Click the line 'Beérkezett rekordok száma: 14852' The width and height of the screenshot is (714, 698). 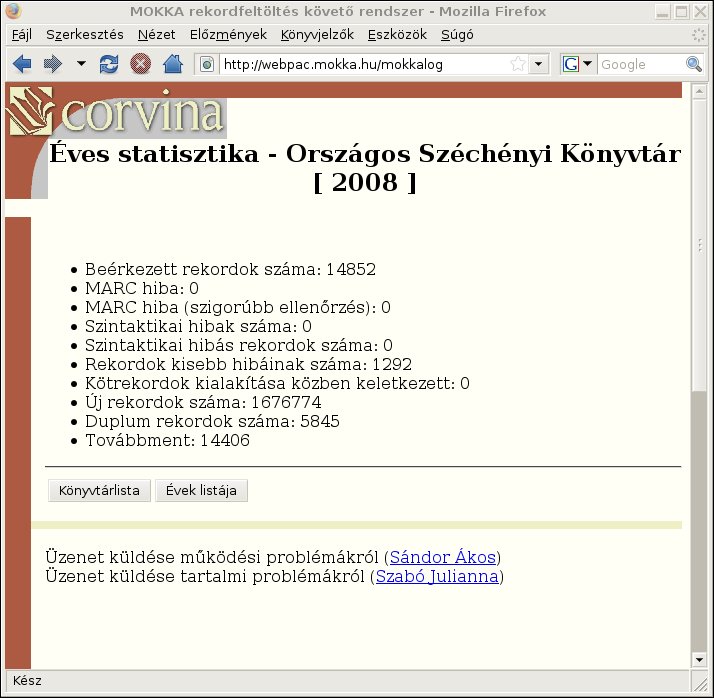[x=230, y=269]
